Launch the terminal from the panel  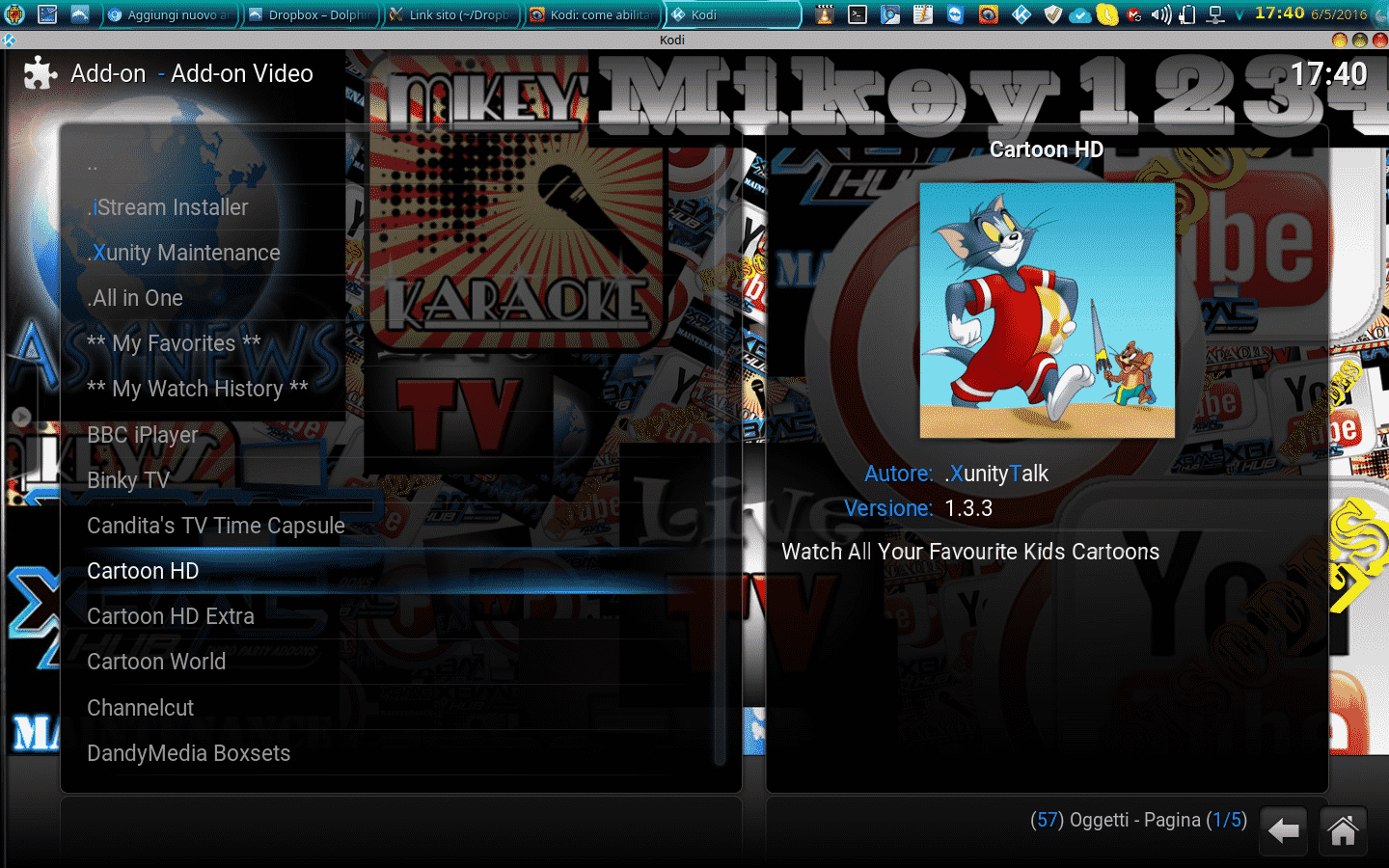coord(858,14)
